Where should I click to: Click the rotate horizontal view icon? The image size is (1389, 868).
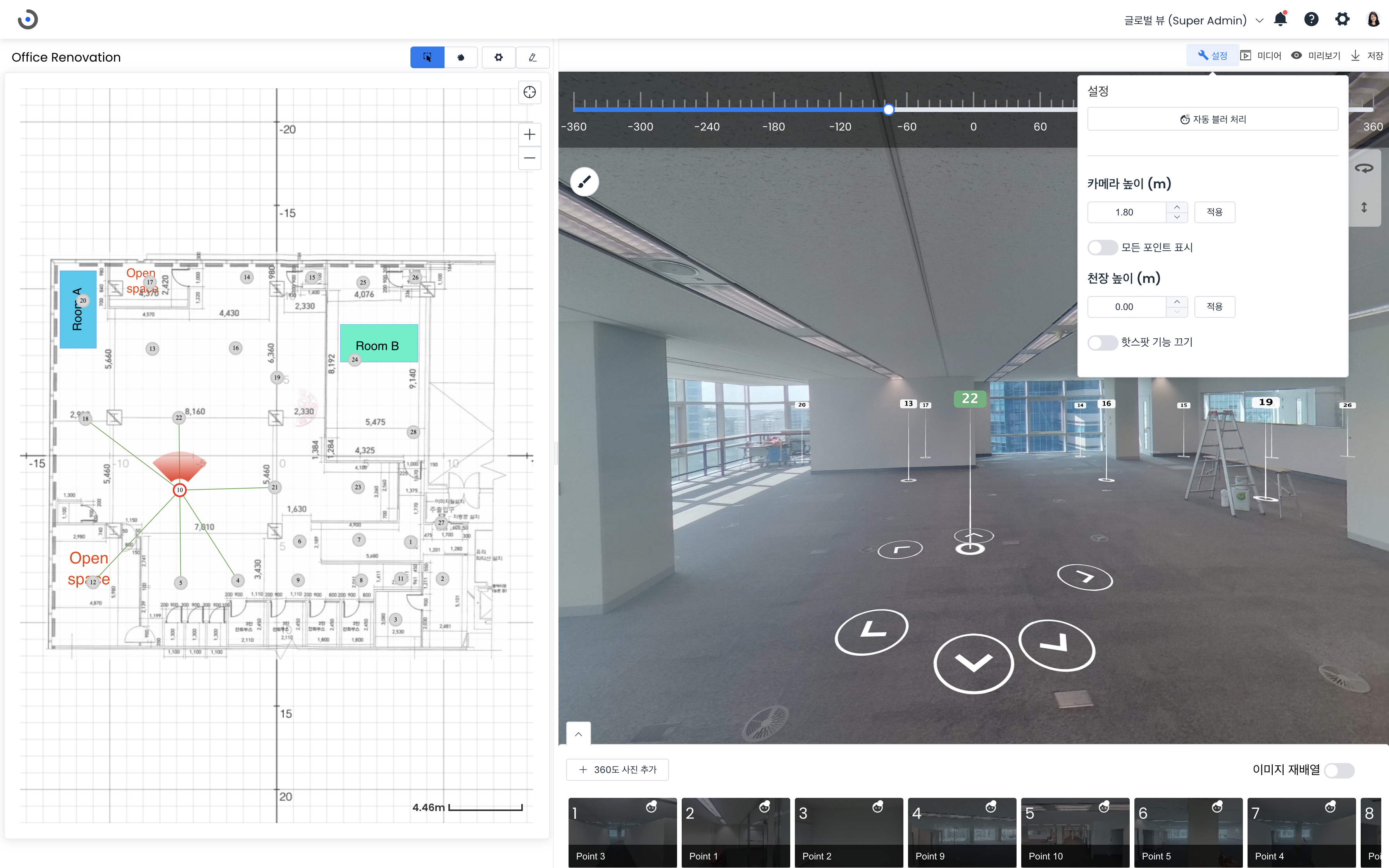[1364, 168]
